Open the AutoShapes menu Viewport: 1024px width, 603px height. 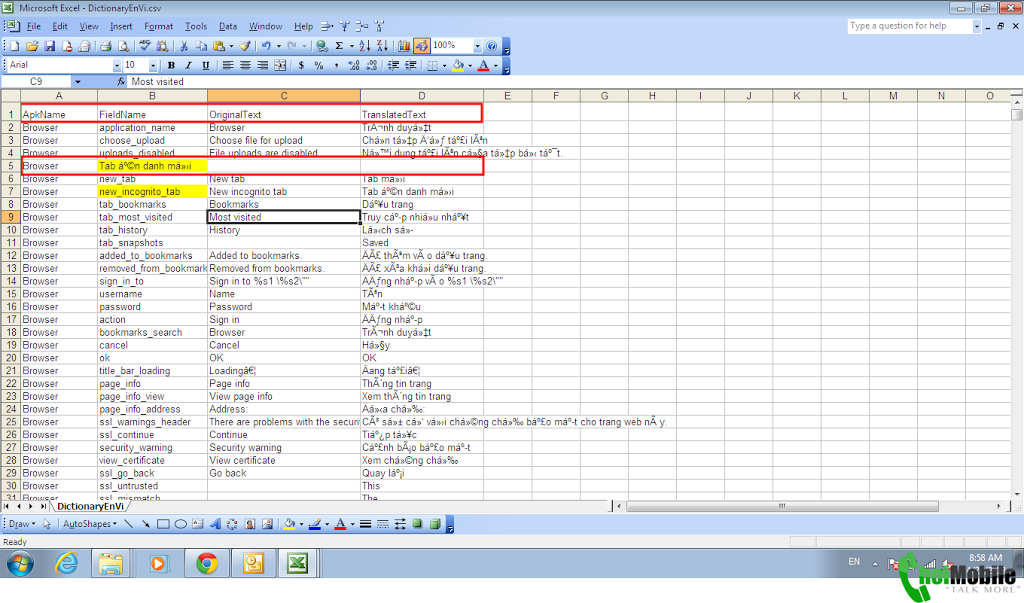coord(89,524)
